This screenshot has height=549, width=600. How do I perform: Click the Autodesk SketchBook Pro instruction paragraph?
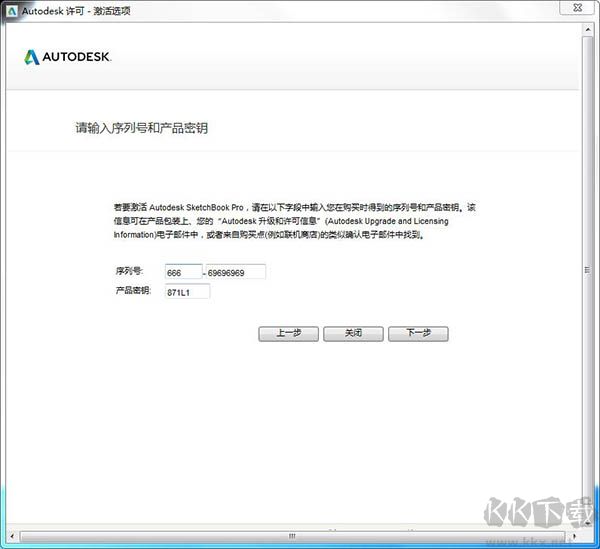295,221
